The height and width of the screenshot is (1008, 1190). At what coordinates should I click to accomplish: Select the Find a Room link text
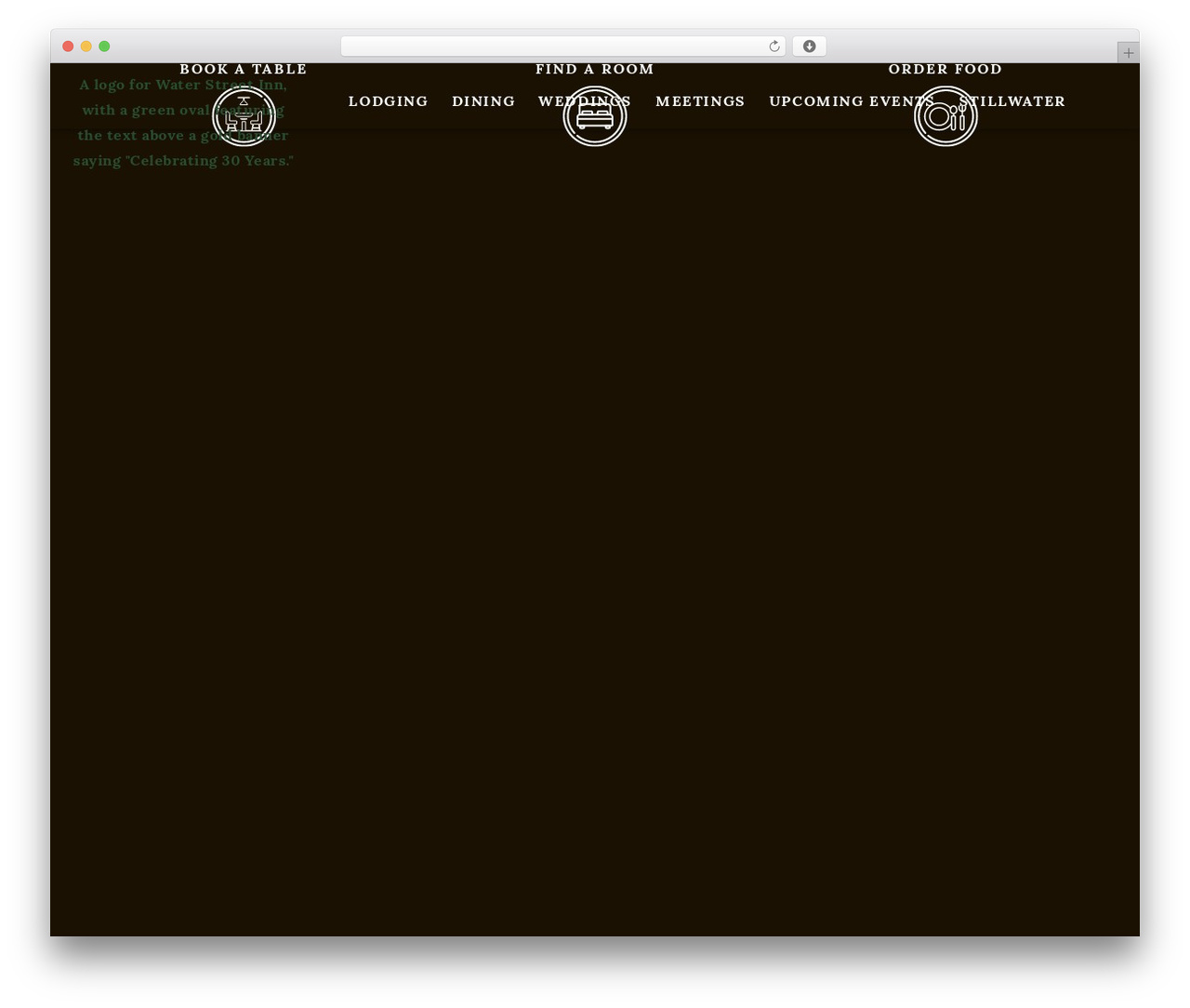[x=595, y=69]
